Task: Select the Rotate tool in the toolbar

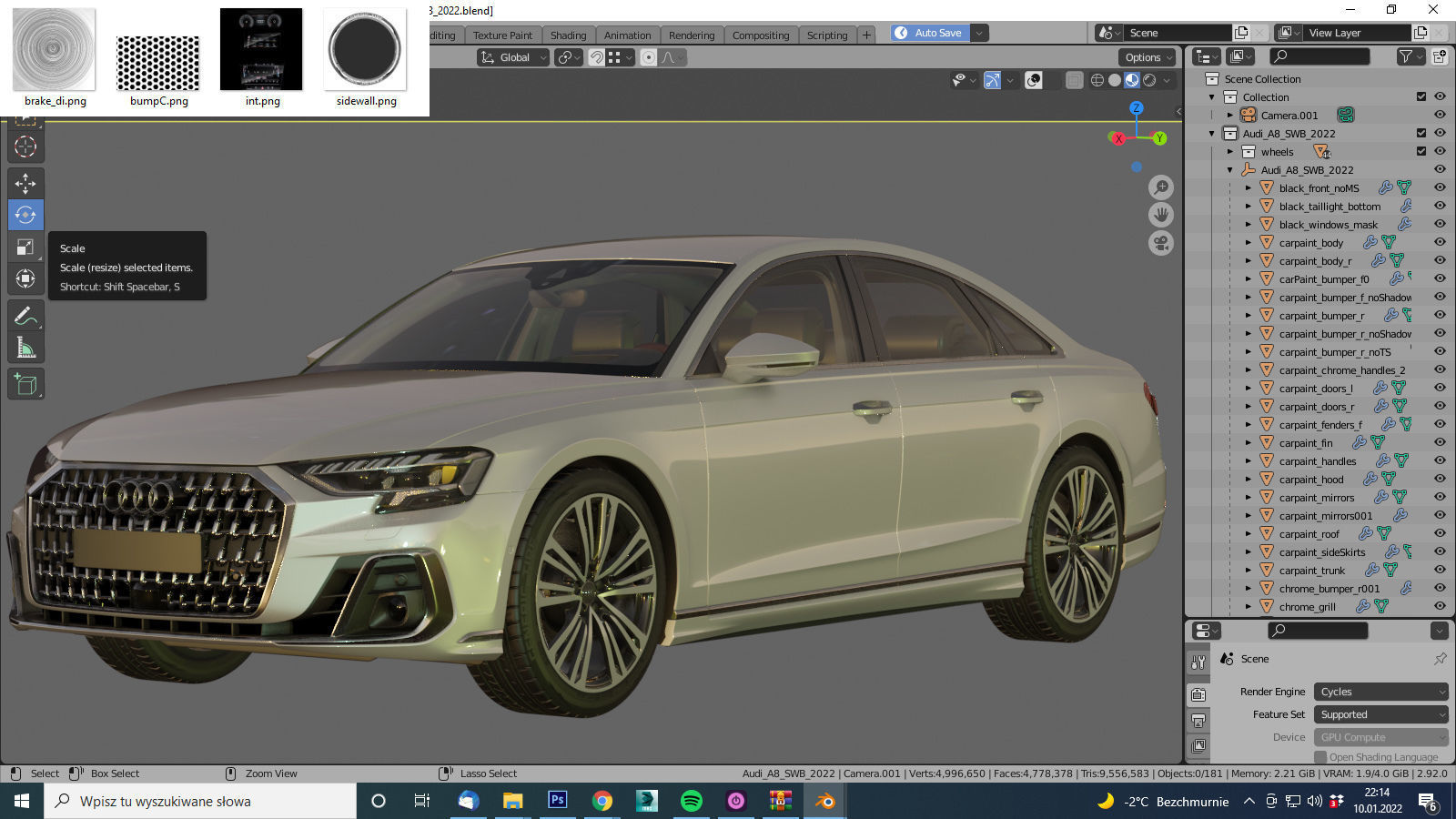Action: click(x=25, y=215)
